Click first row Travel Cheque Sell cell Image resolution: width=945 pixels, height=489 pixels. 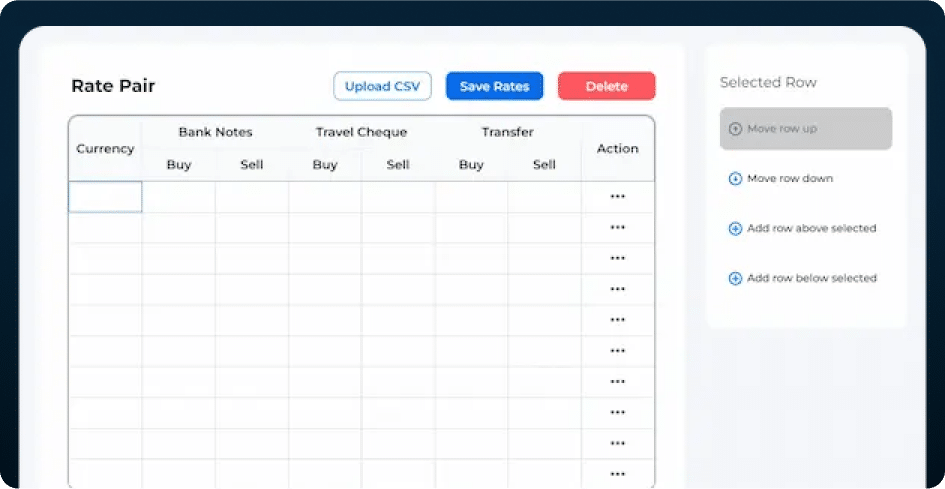pyautogui.click(x=398, y=197)
